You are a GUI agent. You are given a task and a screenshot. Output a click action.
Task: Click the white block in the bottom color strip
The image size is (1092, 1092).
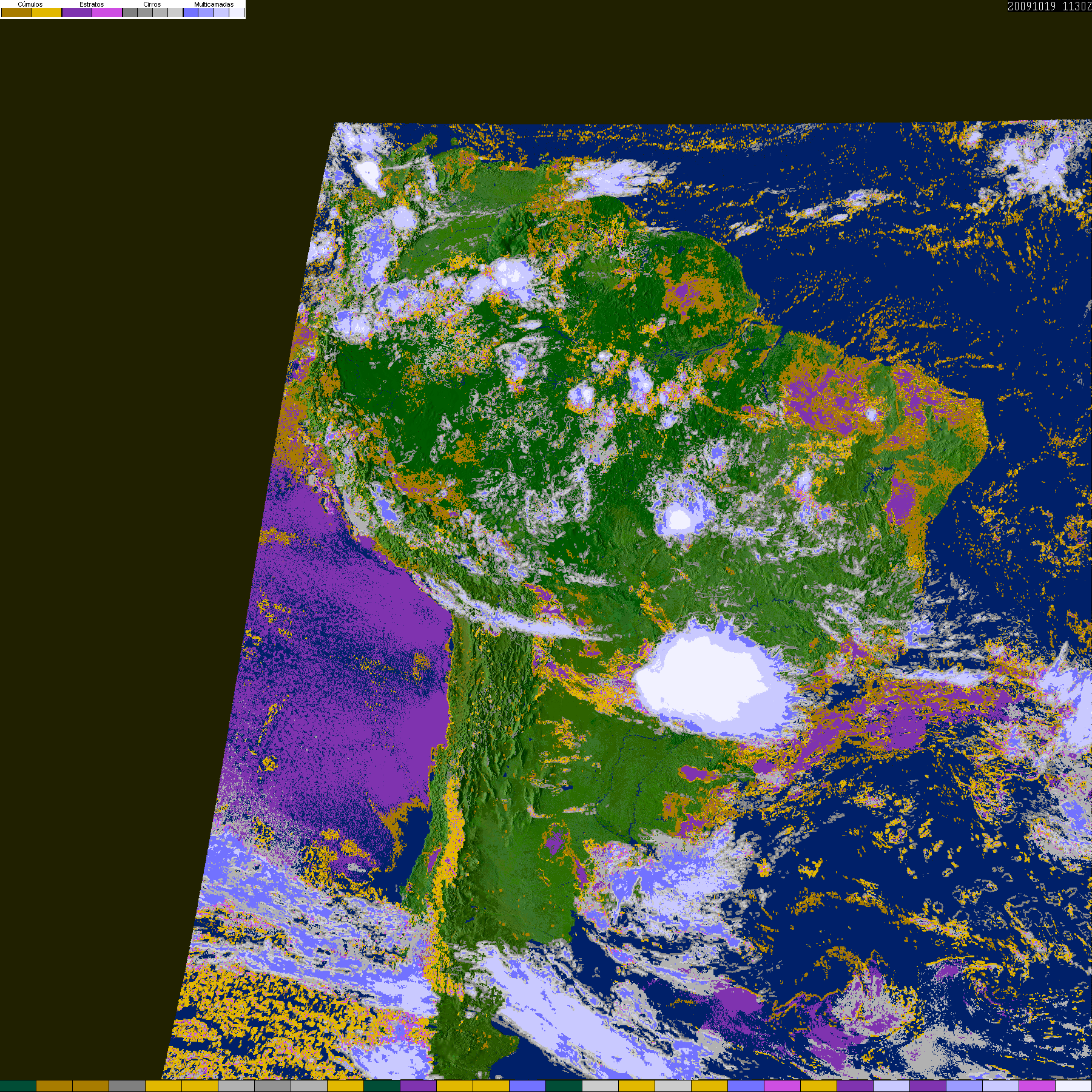1074,1086
